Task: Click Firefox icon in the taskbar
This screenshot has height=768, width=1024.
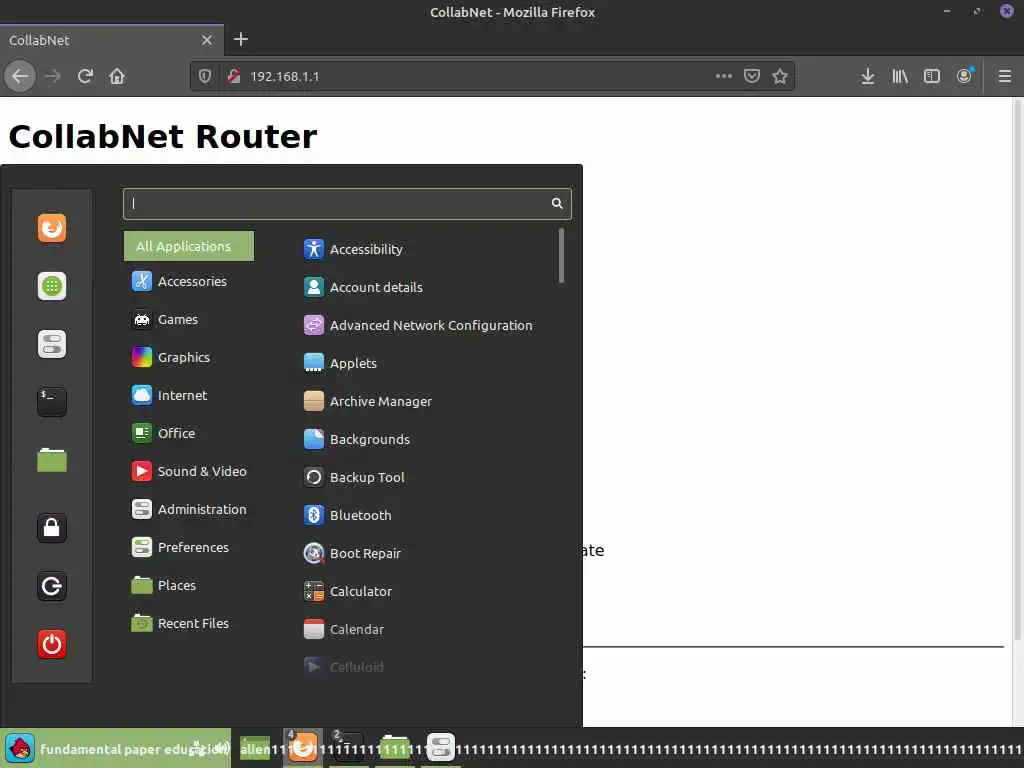Action: pos(302,748)
